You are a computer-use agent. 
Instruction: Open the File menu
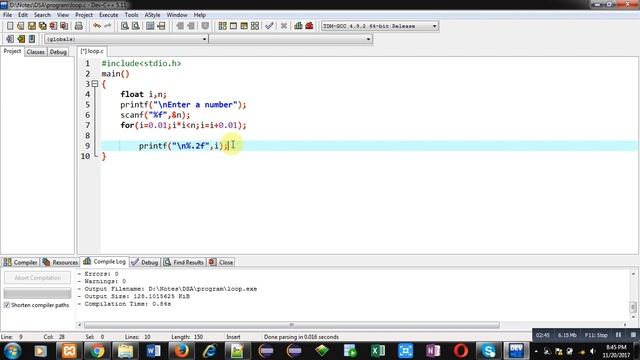click(7, 15)
